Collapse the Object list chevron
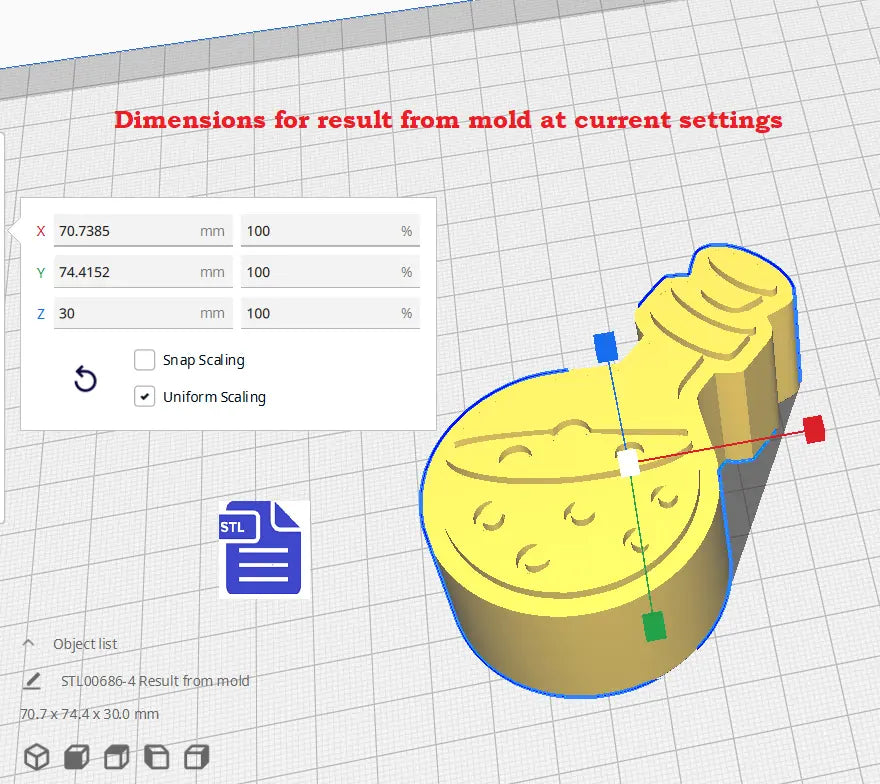 [28, 644]
